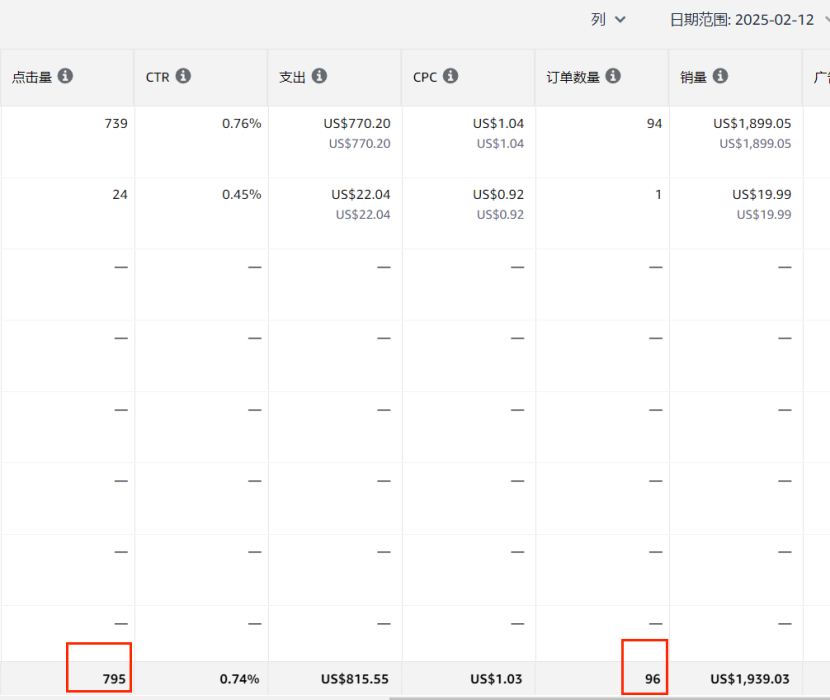Show the 订单数量 info icon tooltip
Image resolution: width=830 pixels, height=700 pixels.
tap(613, 76)
